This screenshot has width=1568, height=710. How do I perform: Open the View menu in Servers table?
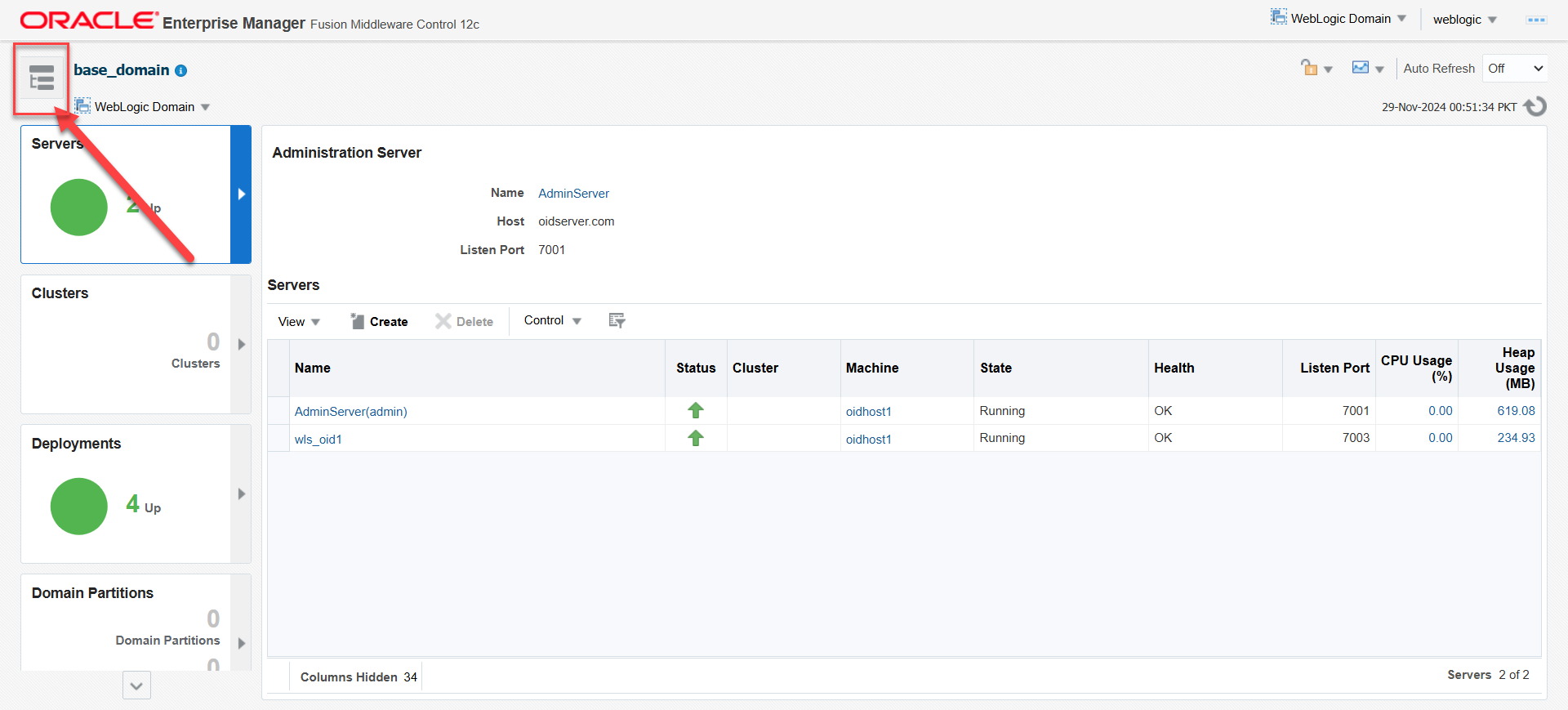coord(298,322)
